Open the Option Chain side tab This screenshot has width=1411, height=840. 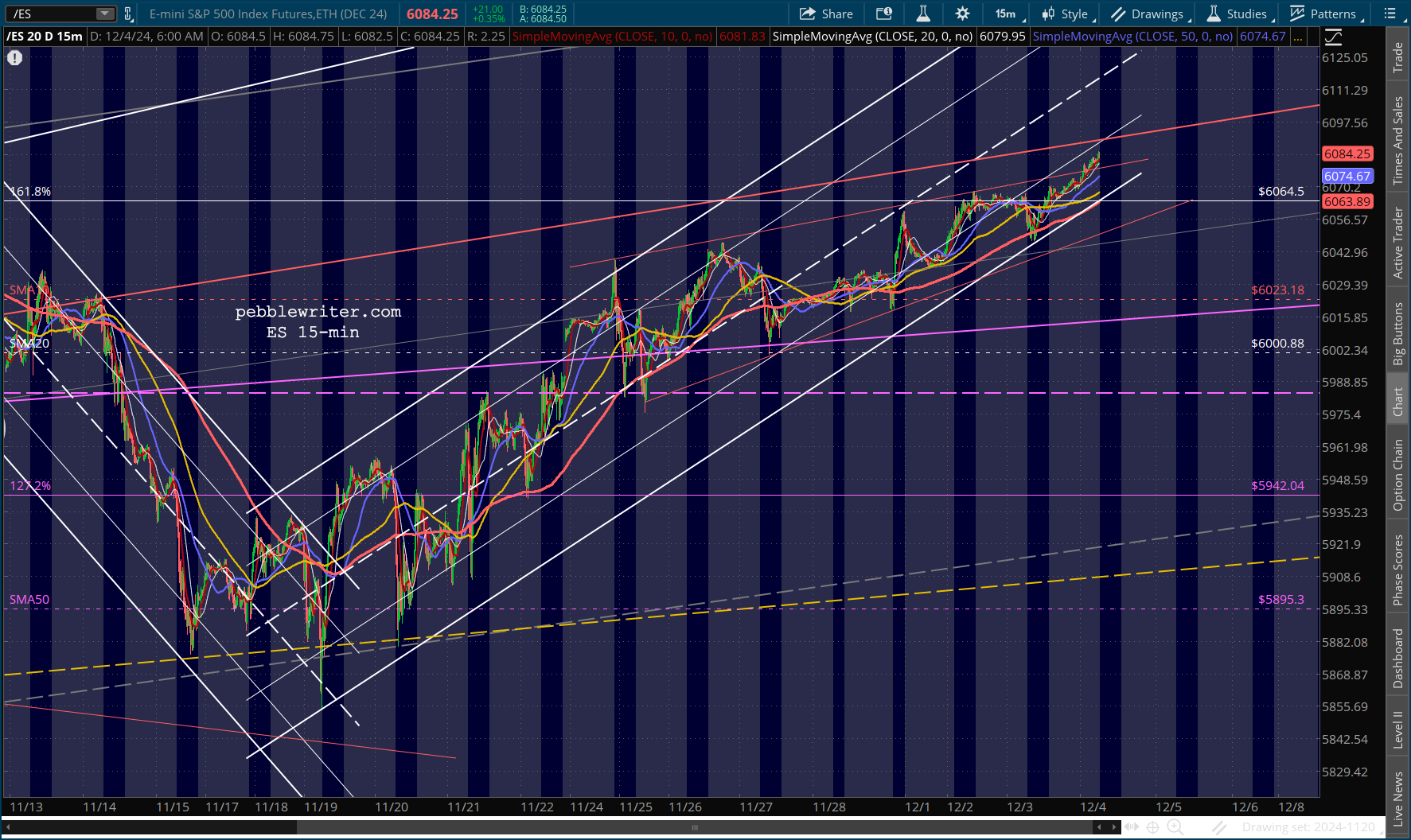click(x=1397, y=475)
